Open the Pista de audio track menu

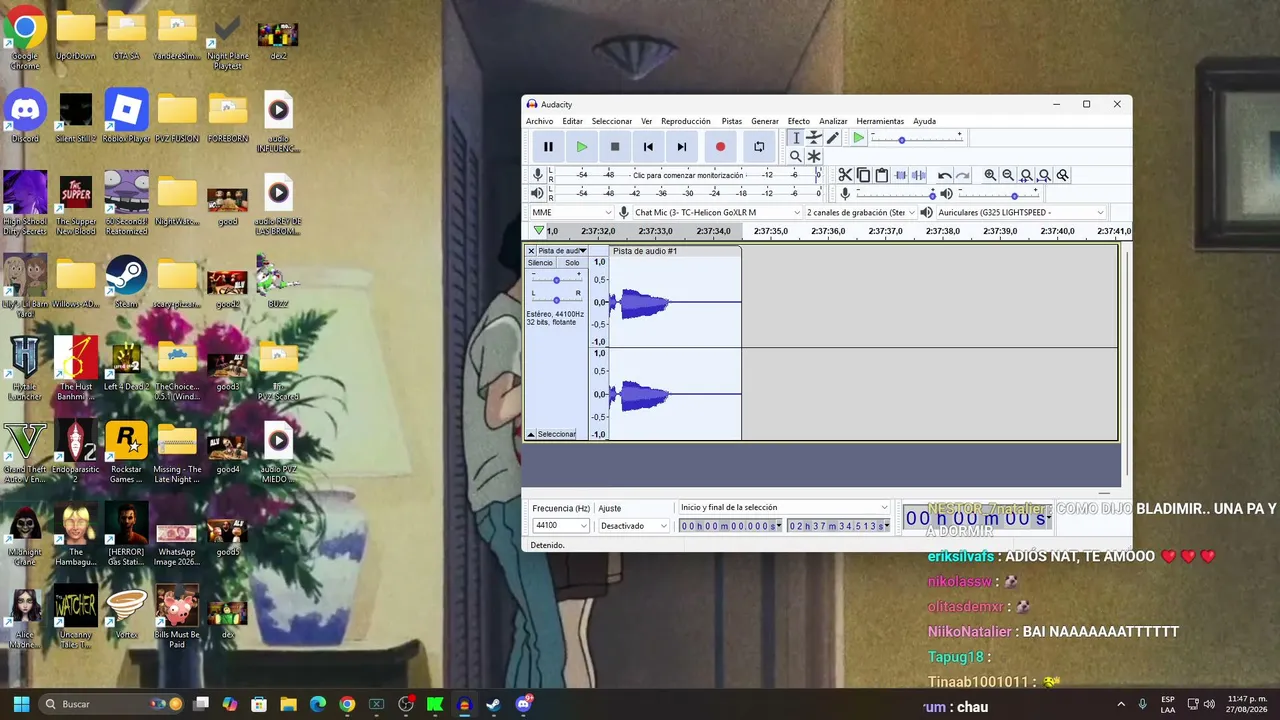(562, 251)
